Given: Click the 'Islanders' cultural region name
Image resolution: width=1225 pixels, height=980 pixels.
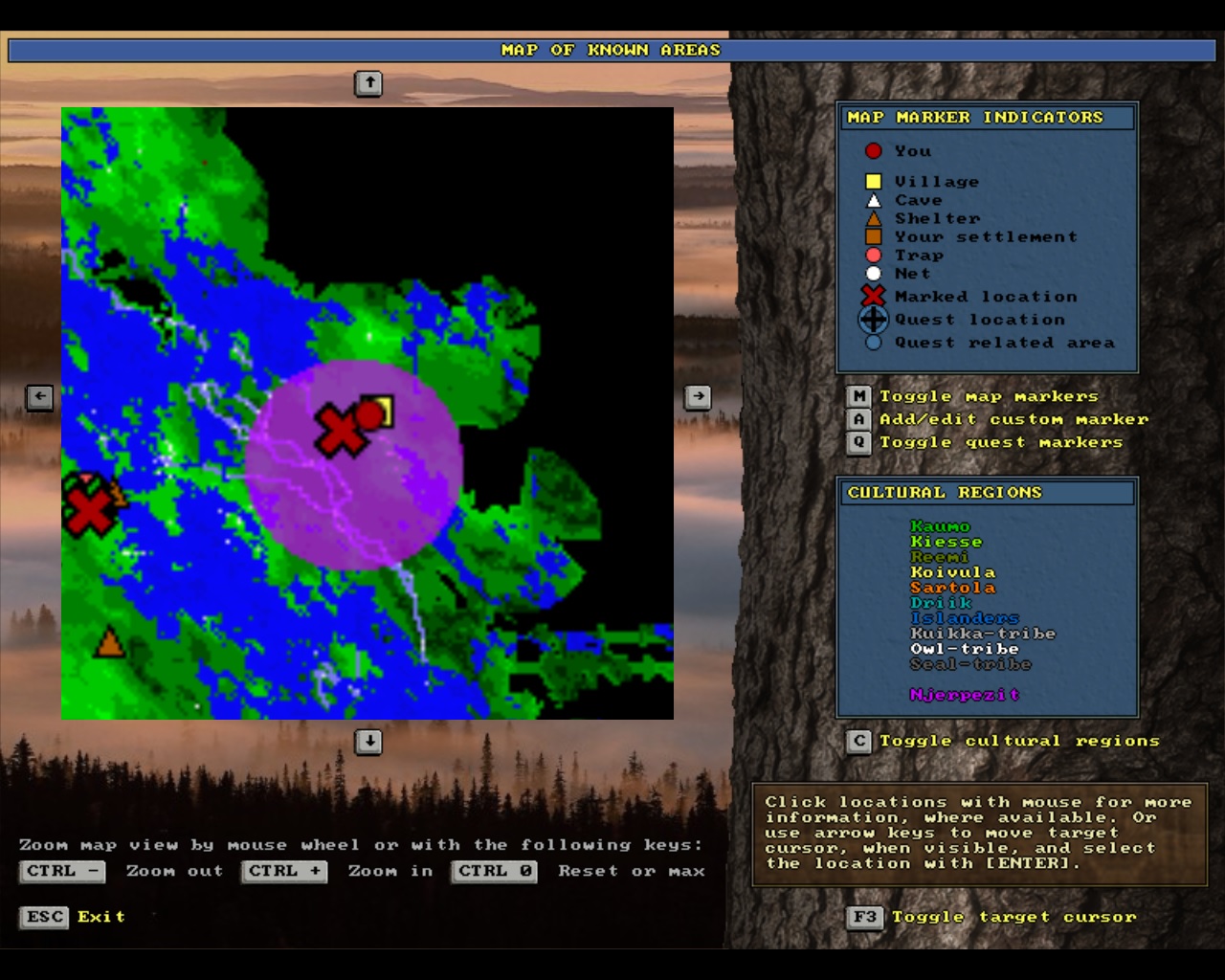Looking at the screenshot, I should pos(965,618).
